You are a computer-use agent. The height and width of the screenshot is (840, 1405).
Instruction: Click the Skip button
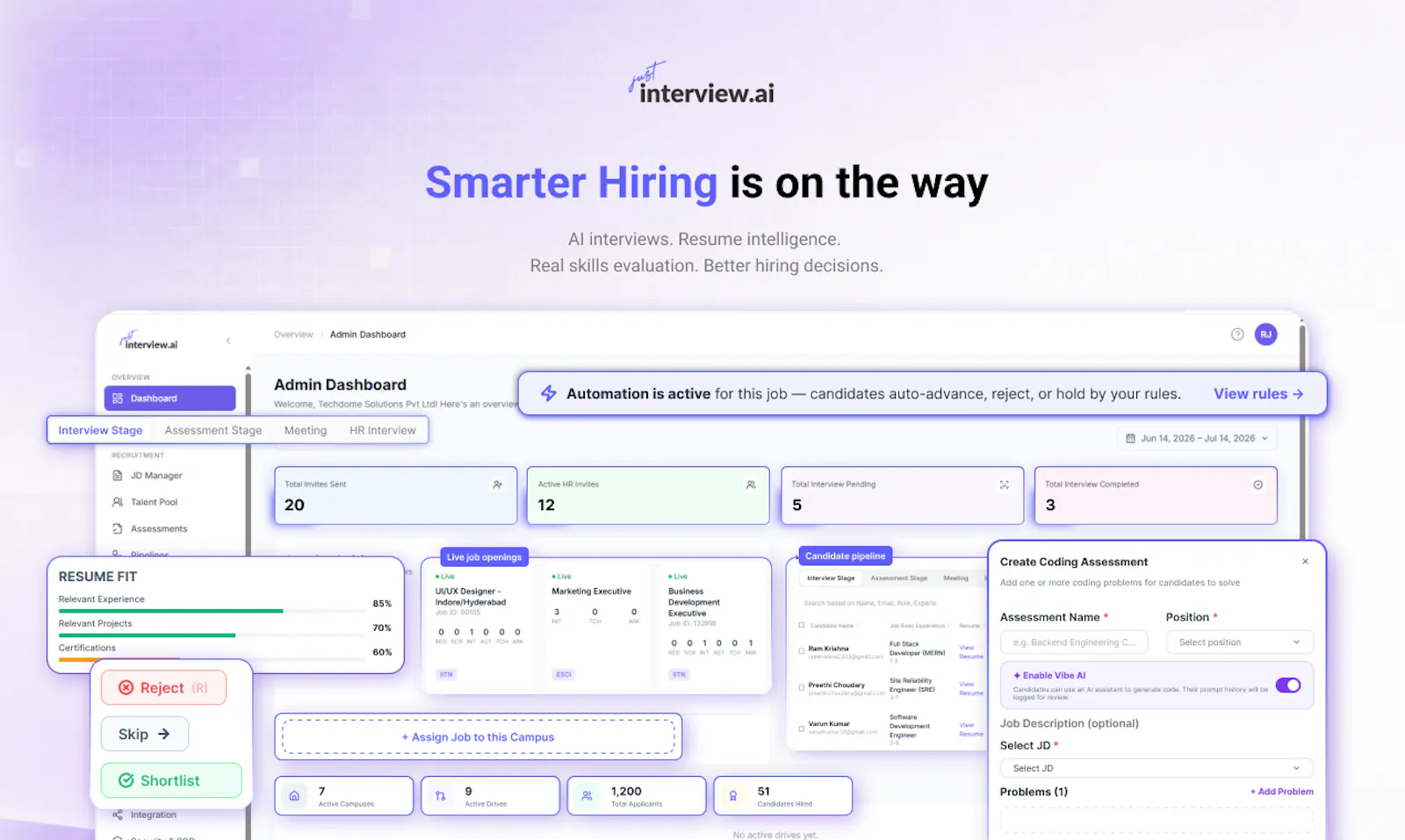(144, 734)
